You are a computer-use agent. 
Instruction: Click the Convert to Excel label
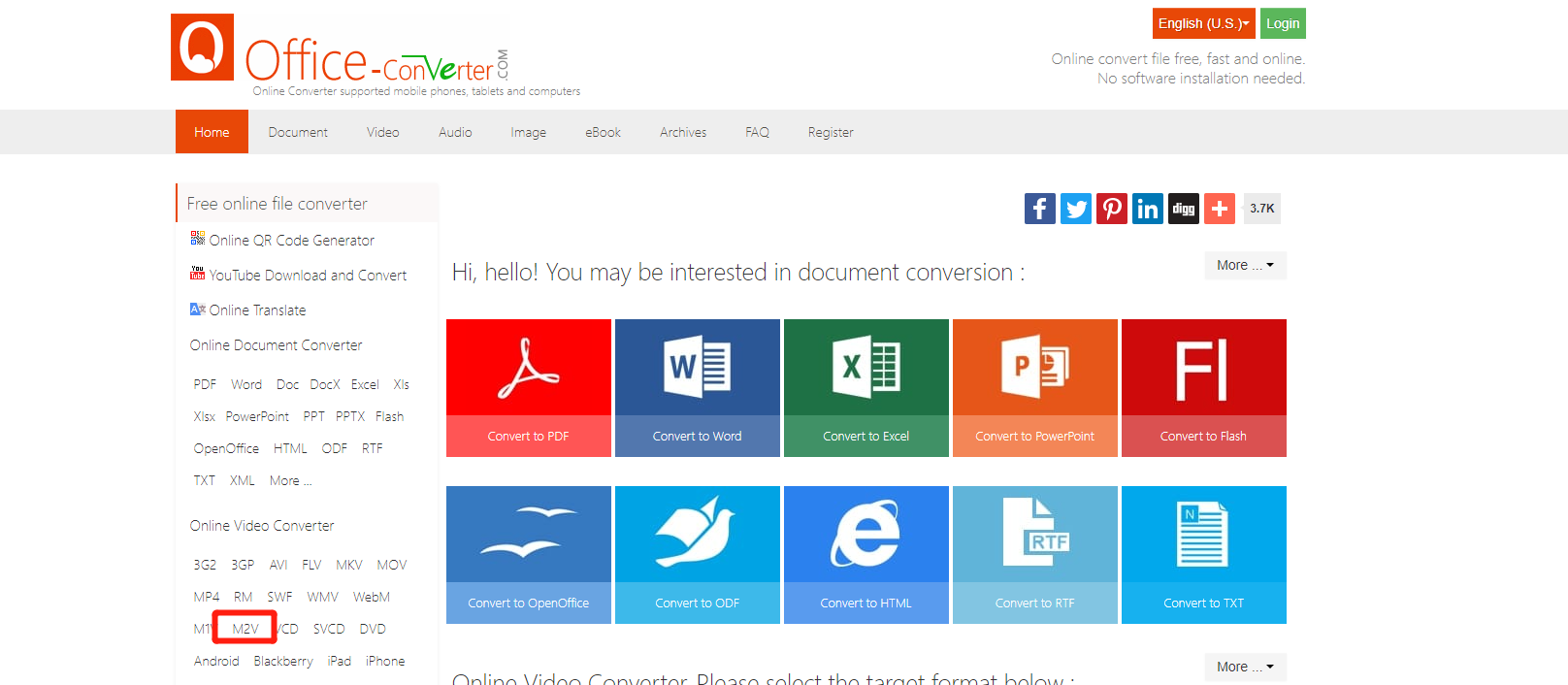[866, 436]
